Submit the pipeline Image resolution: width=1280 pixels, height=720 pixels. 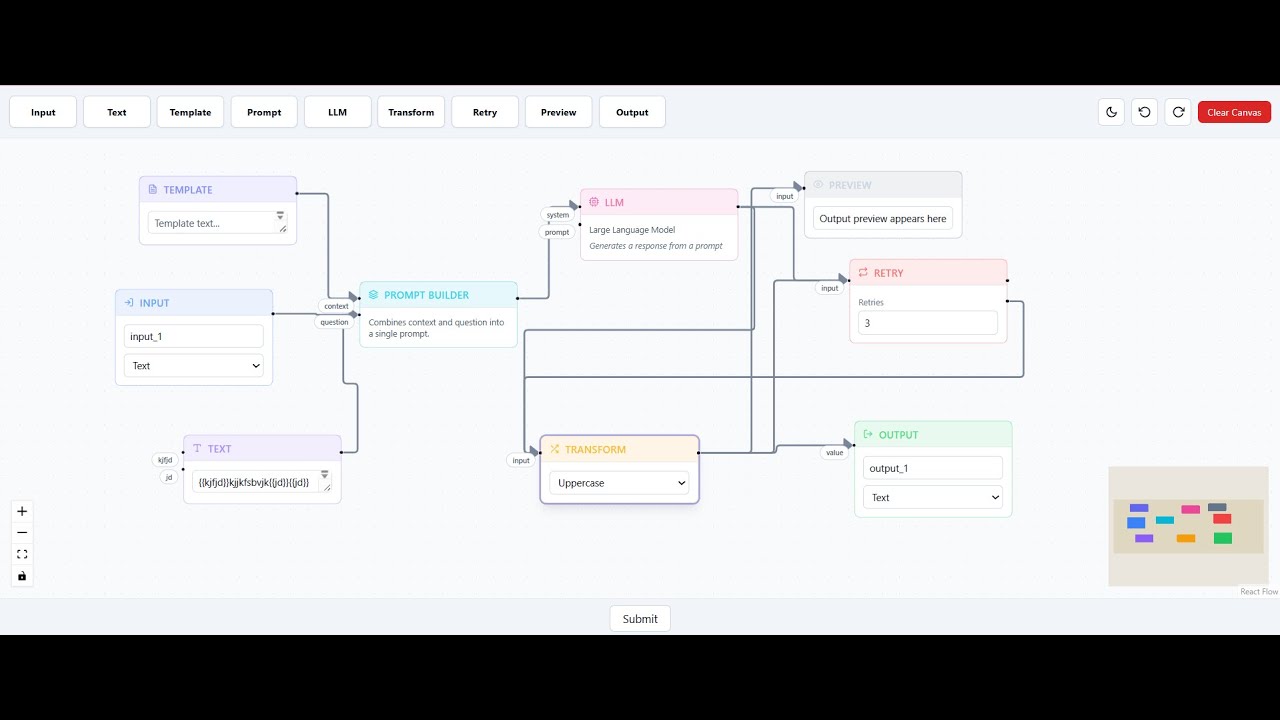(640, 619)
